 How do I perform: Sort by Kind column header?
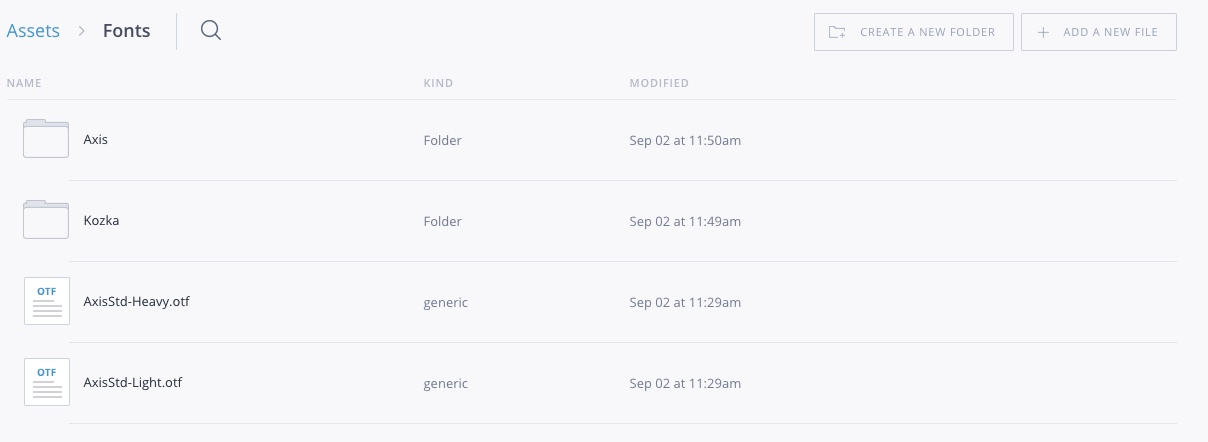438,83
